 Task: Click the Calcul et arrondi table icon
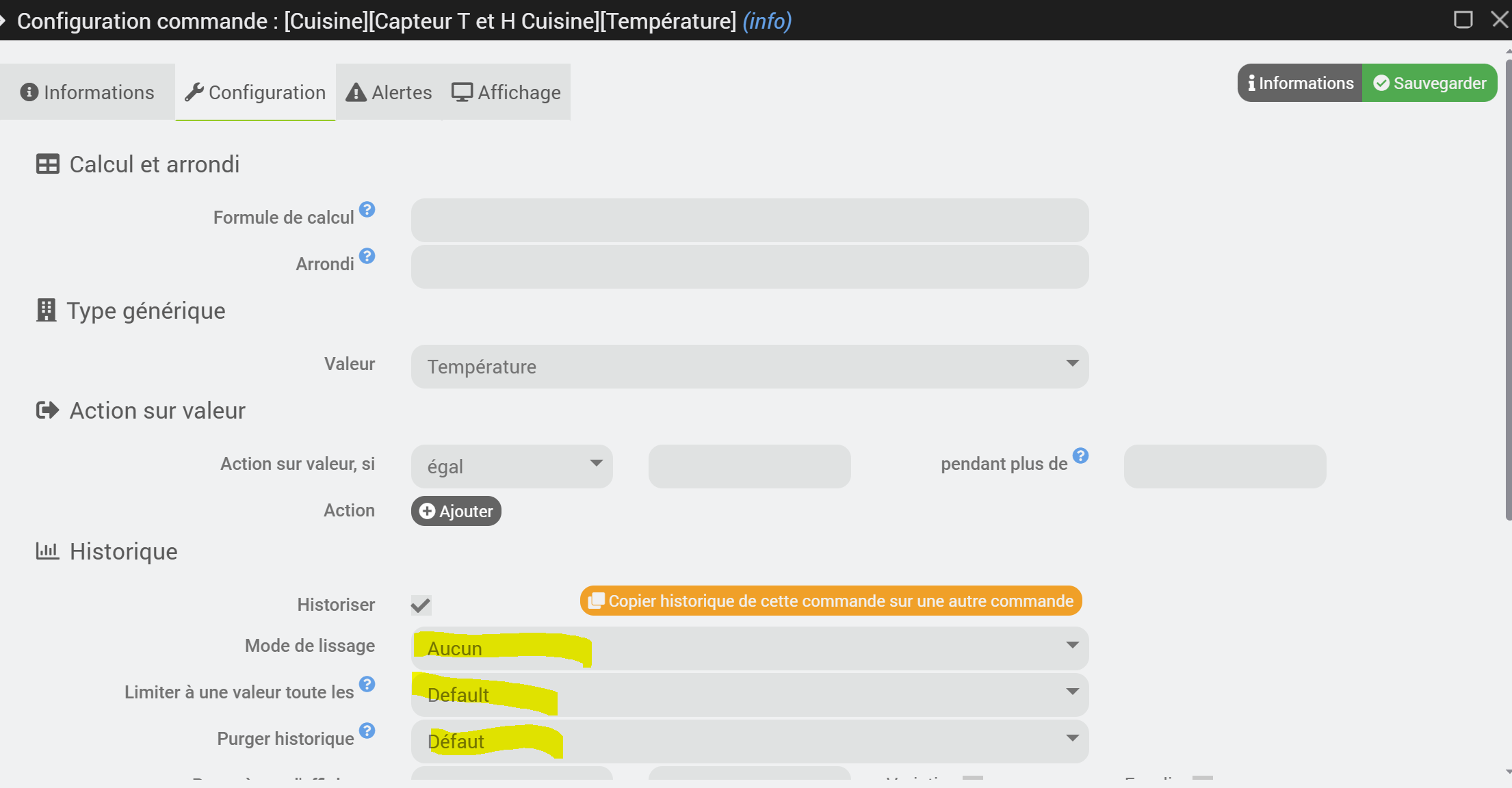[x=47, y=164]
